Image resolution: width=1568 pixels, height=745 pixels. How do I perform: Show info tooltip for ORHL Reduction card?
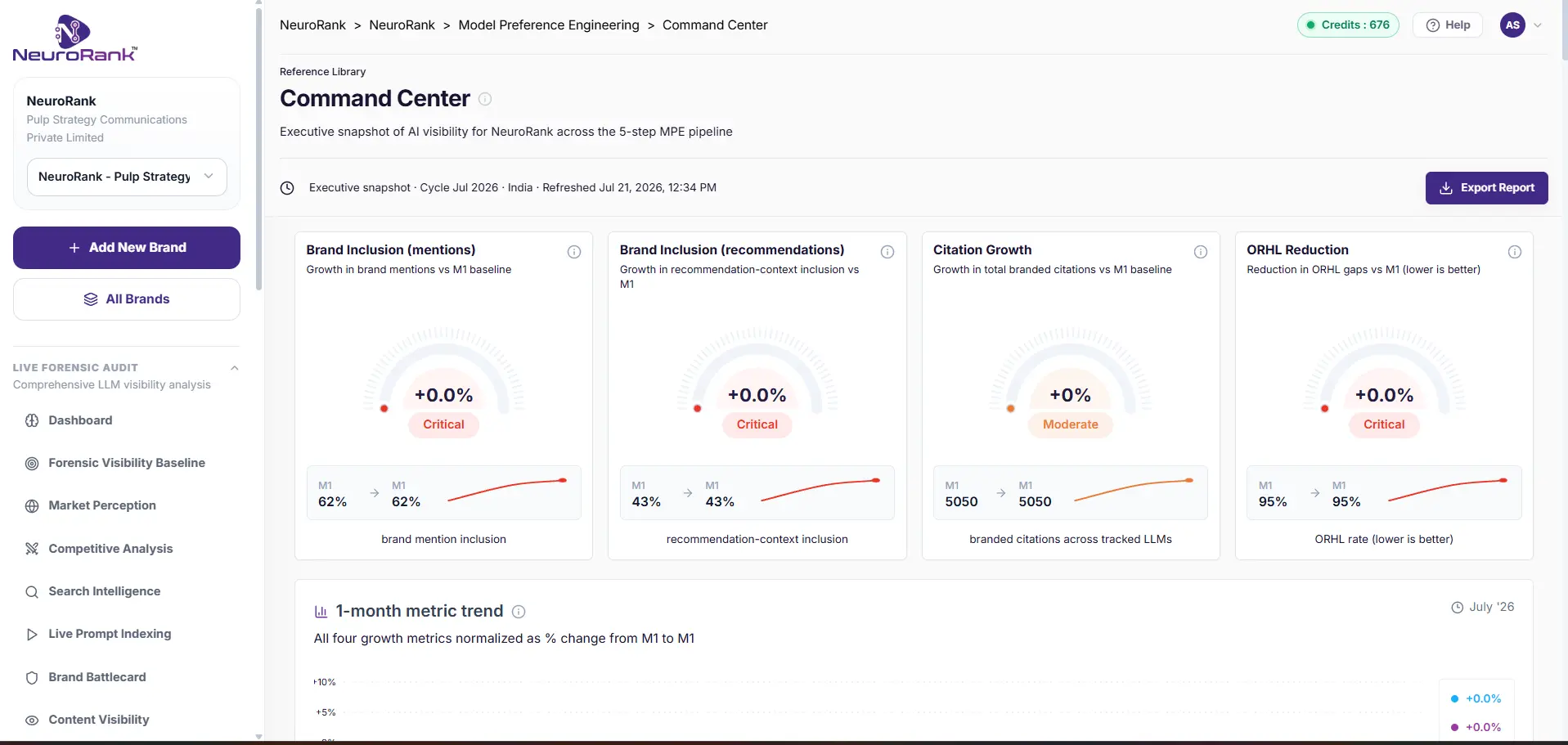1515,252
